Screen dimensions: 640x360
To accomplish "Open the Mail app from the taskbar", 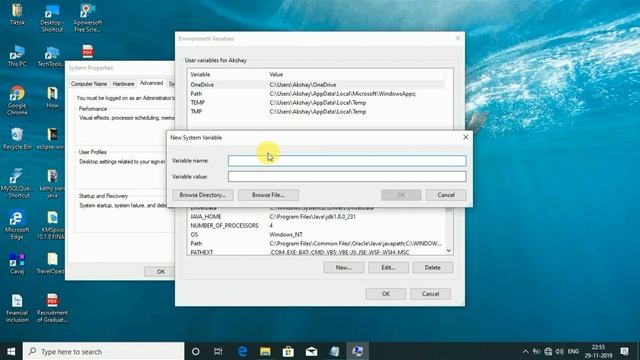I will point(311,351).
